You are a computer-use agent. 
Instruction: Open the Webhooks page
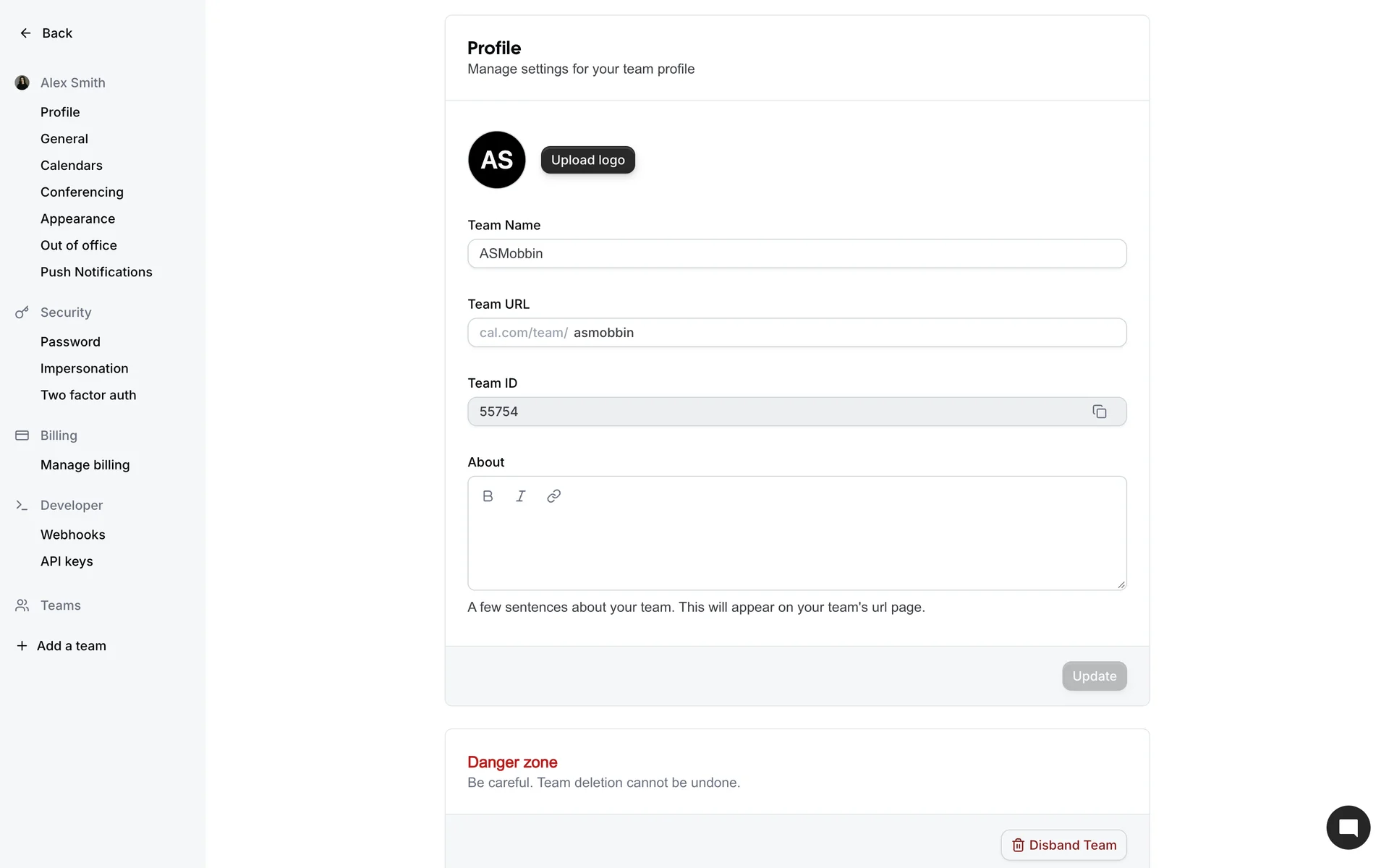(73, 535)
